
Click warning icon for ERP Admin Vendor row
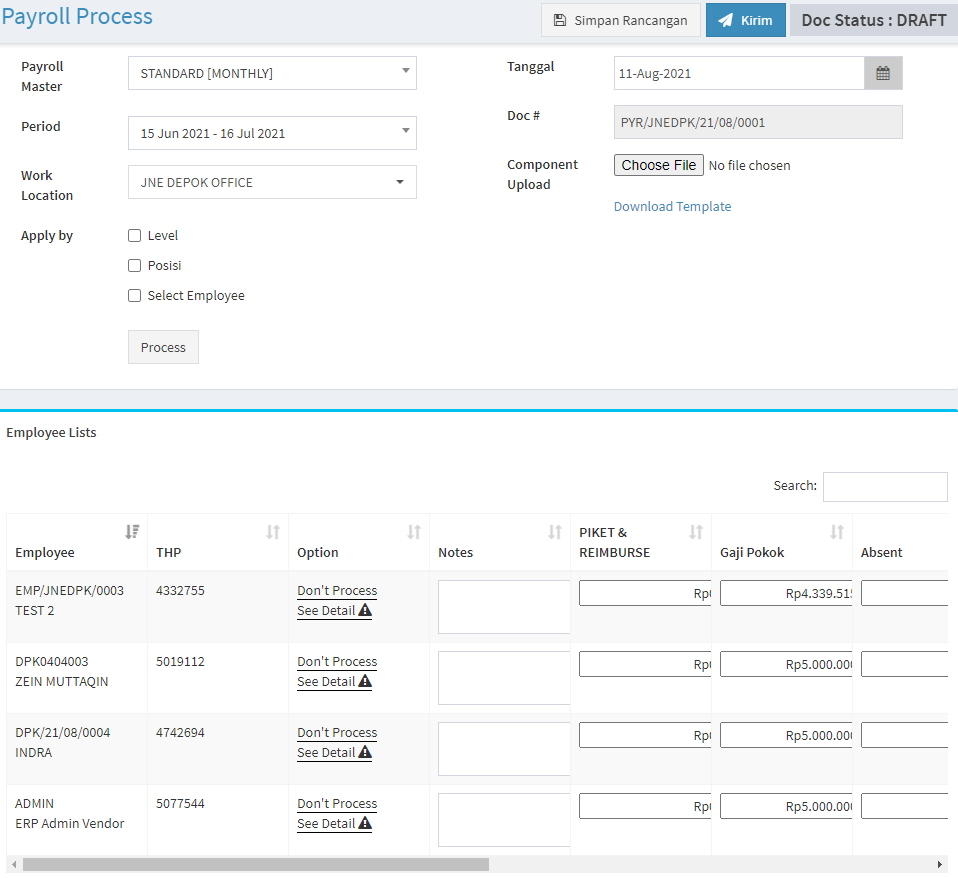pyautogui.click(x=365, y=822)
